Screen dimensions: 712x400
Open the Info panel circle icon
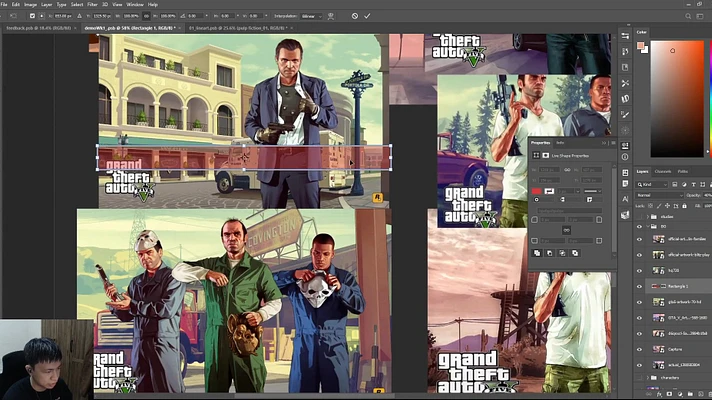(625, 157)
